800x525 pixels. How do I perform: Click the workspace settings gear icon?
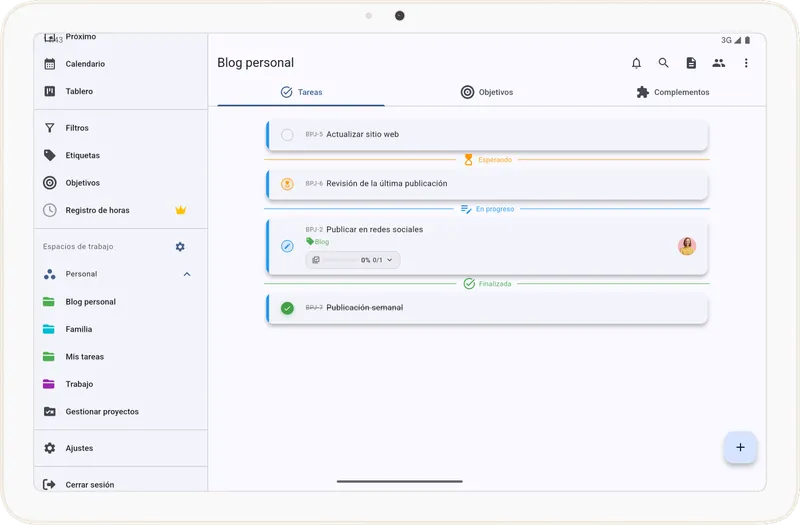pos(180,247)
